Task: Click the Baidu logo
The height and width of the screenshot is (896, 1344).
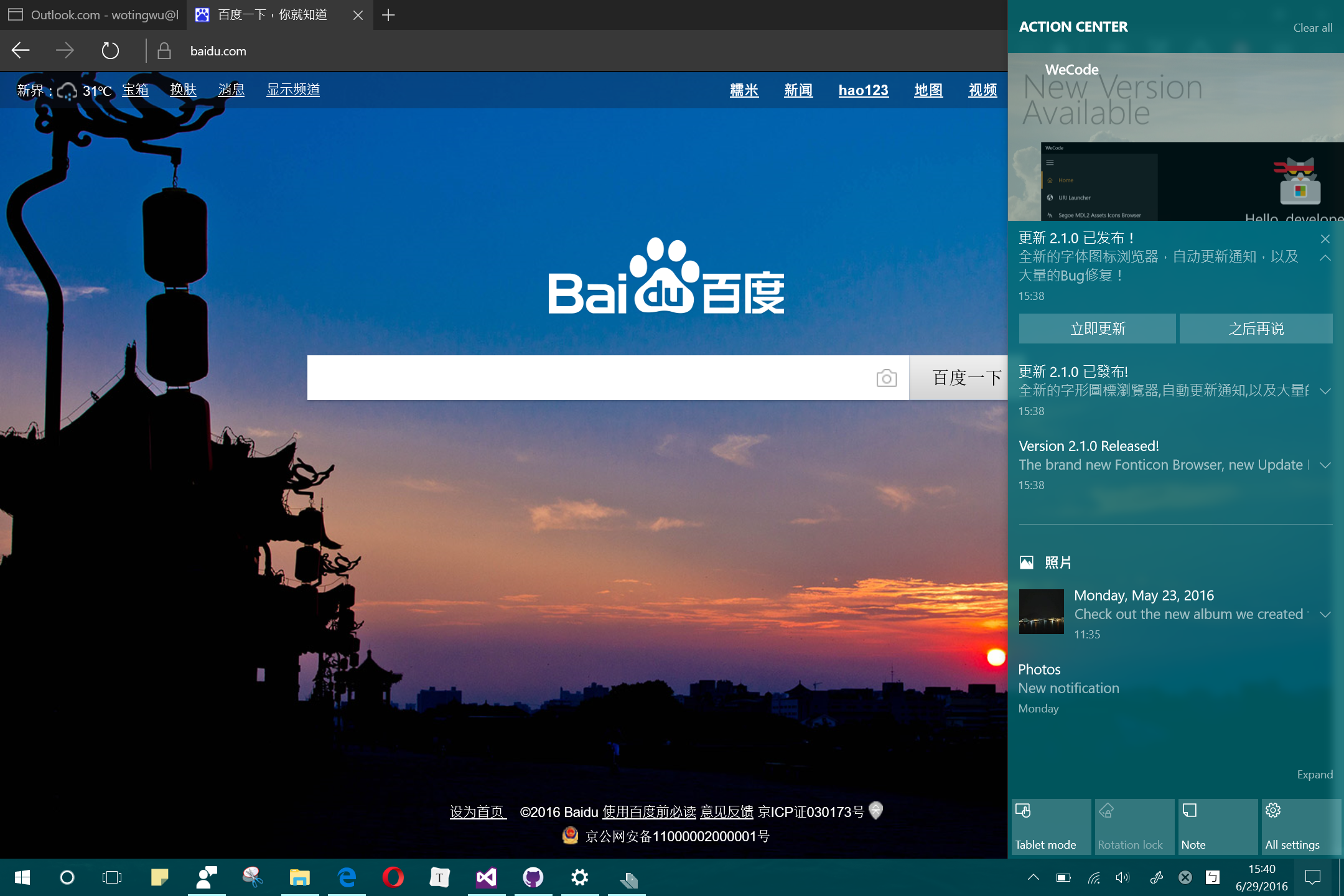Action: tap(666, 276)
